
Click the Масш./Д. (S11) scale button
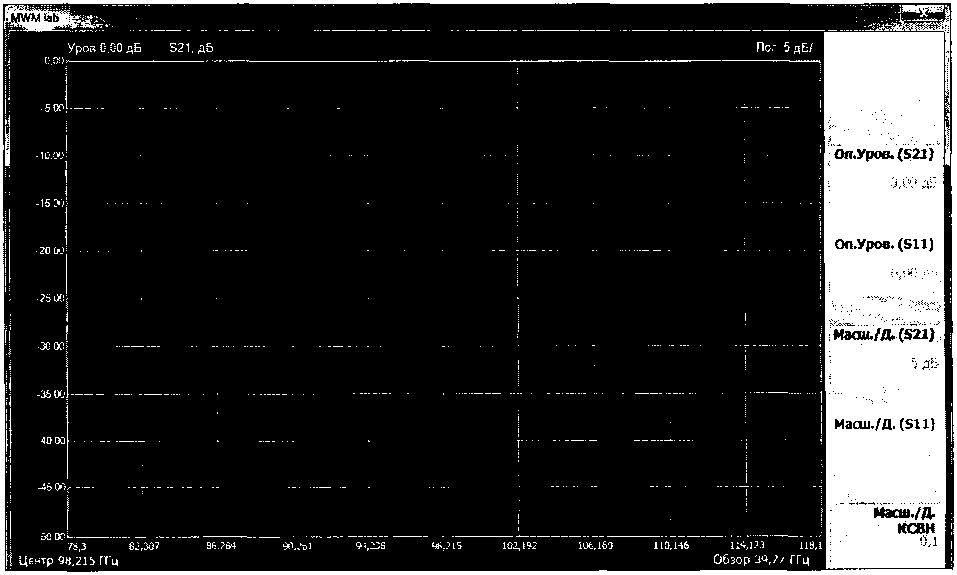[x=884, y=424]
